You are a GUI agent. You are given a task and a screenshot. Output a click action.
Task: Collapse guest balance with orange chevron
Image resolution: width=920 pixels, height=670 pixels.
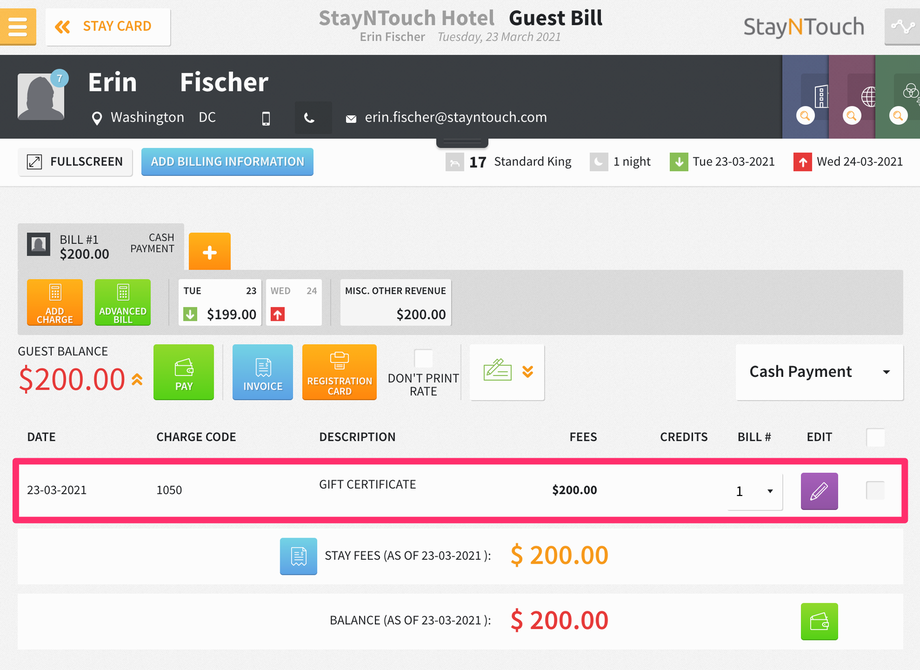coord(137,380)
